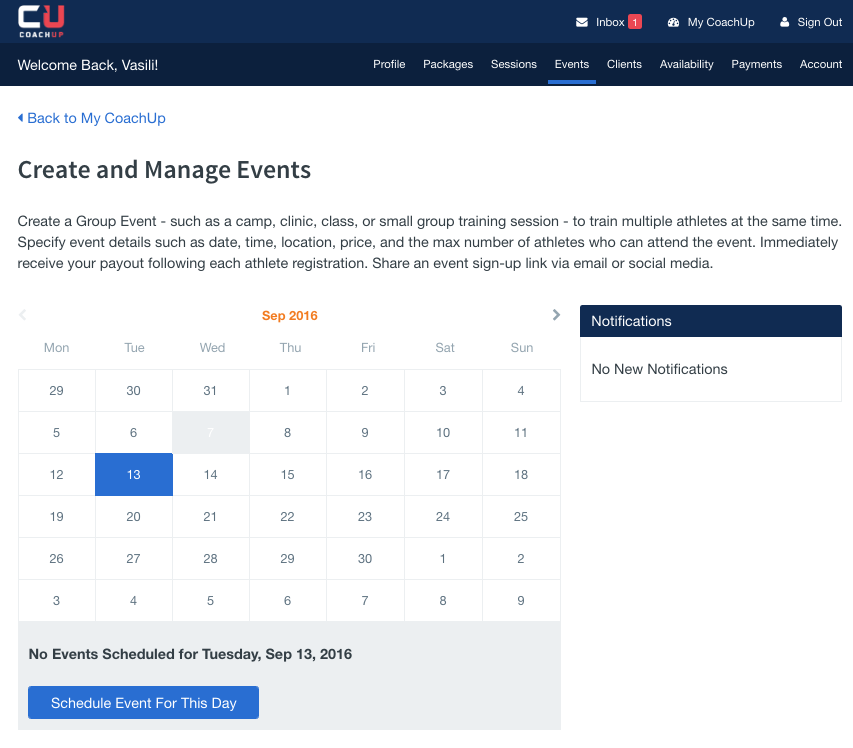Select August 29 in the calendar
Screen dimensions: 853x748
tap(57, 391)
